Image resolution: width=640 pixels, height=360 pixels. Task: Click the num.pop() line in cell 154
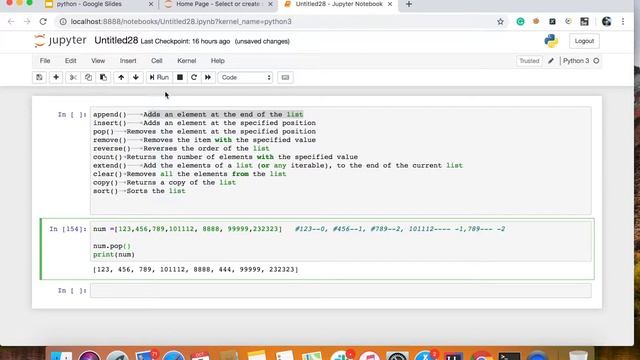112,246
